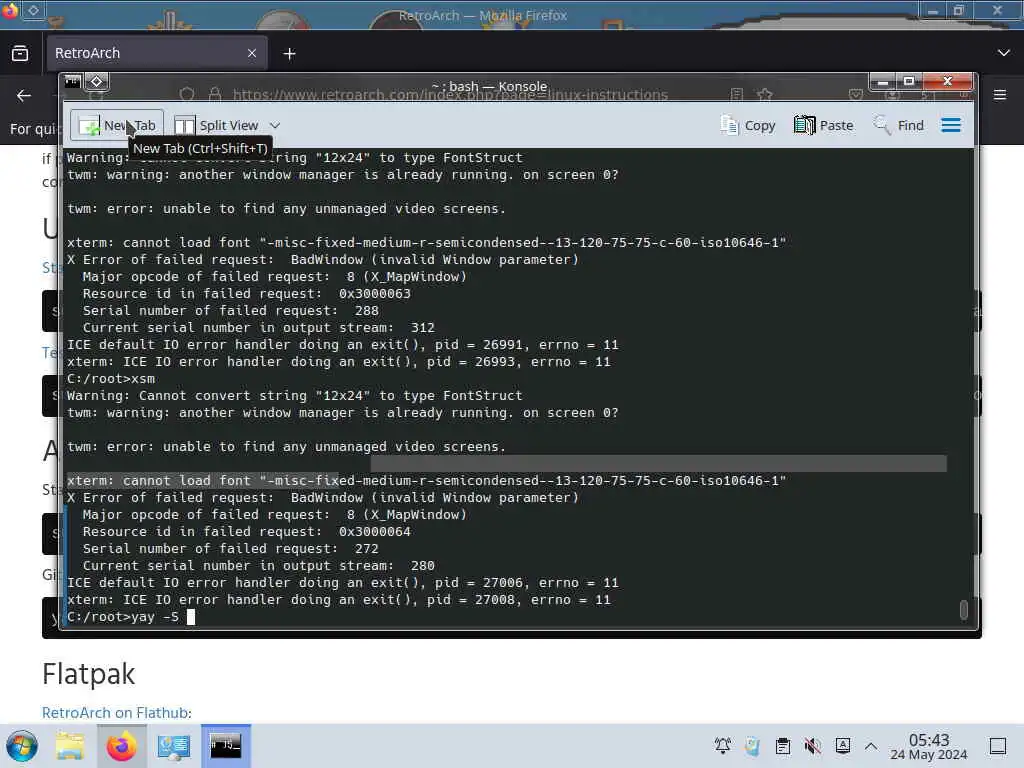Click the Split View button in Konsole
The height and width of the screenshot is (768, 1024).
point(216,125)
